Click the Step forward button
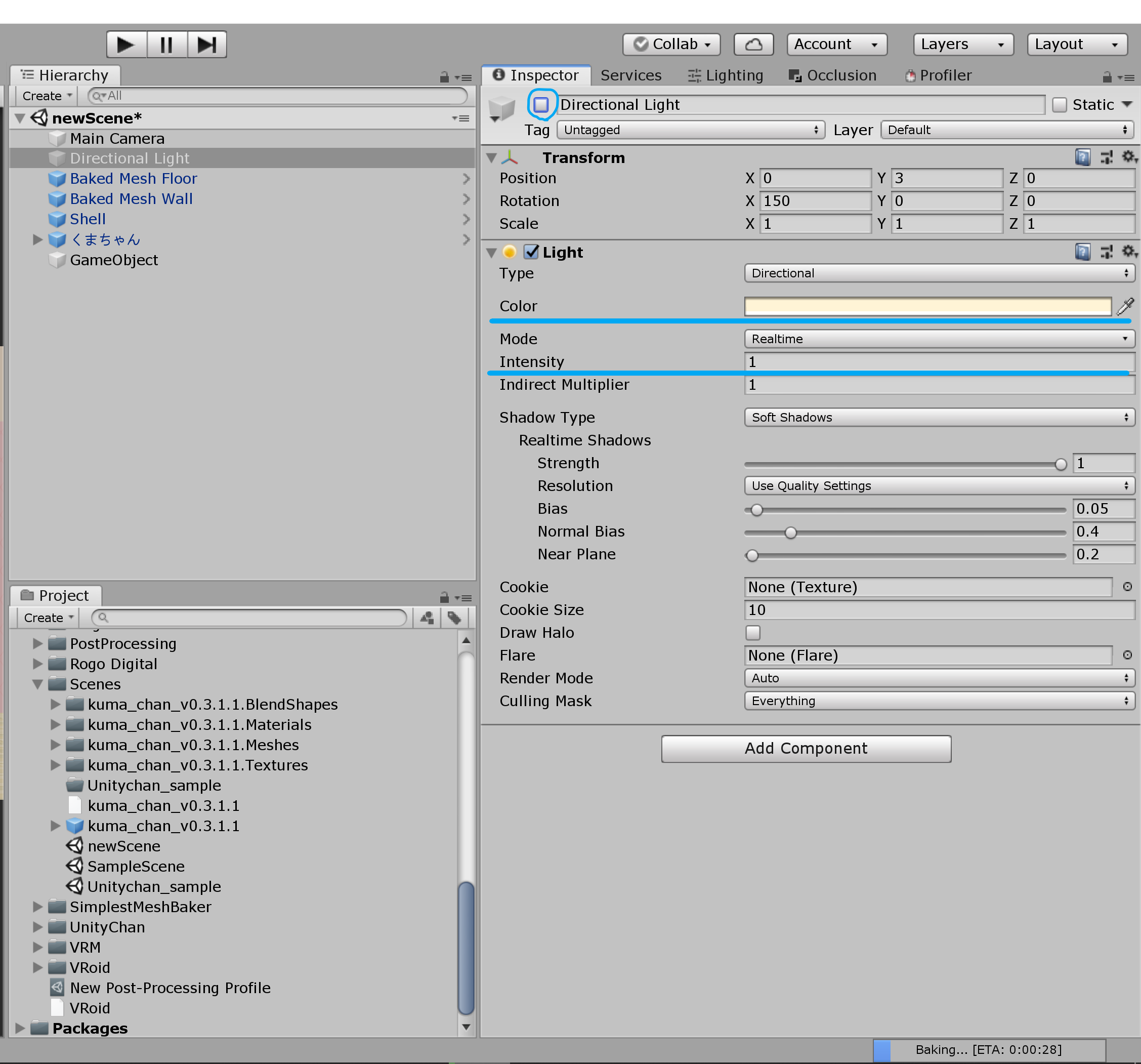This screenshot has height=1064, width=1141. (206, 45)
